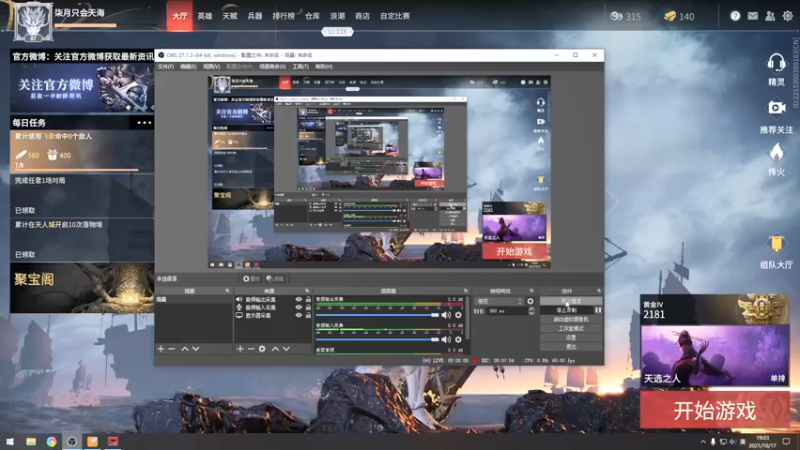800x450 pixels.
Task: Remove the selected OBS scene
Action: (171, 349)
